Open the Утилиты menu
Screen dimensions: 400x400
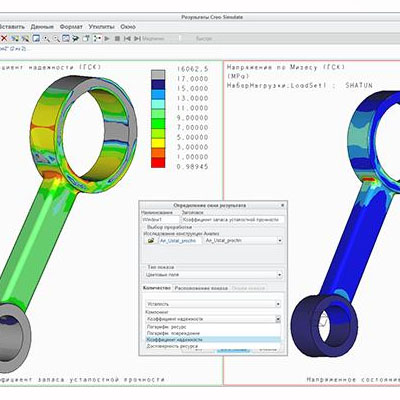tap(101, 27)
